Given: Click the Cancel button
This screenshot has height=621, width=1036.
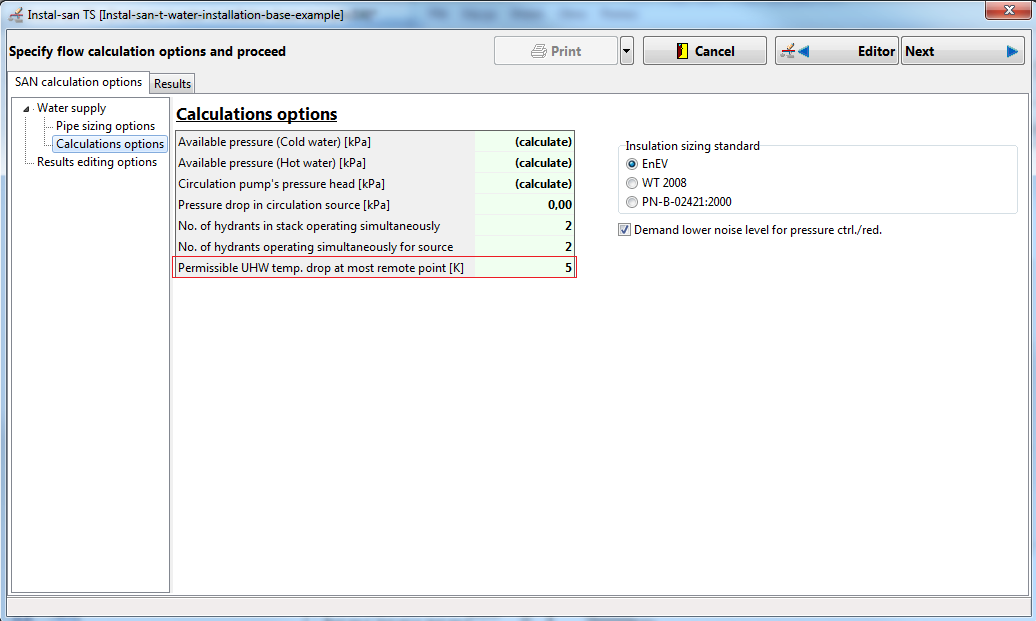Looking at the screenshot, I should [x=704, y=51].
